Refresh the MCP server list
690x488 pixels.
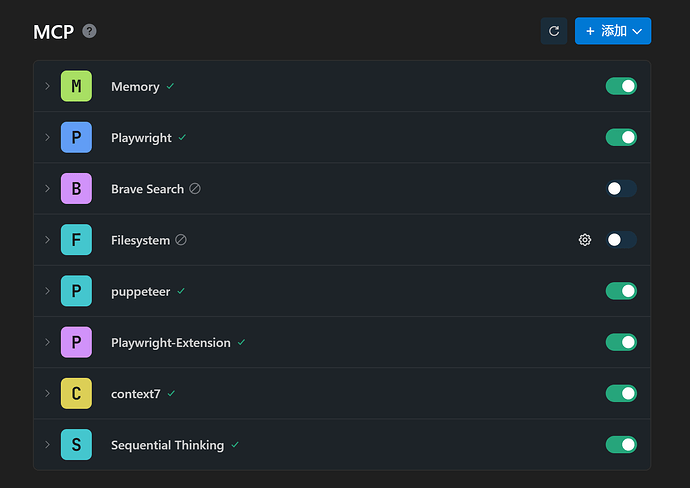(x=554, y=31)
